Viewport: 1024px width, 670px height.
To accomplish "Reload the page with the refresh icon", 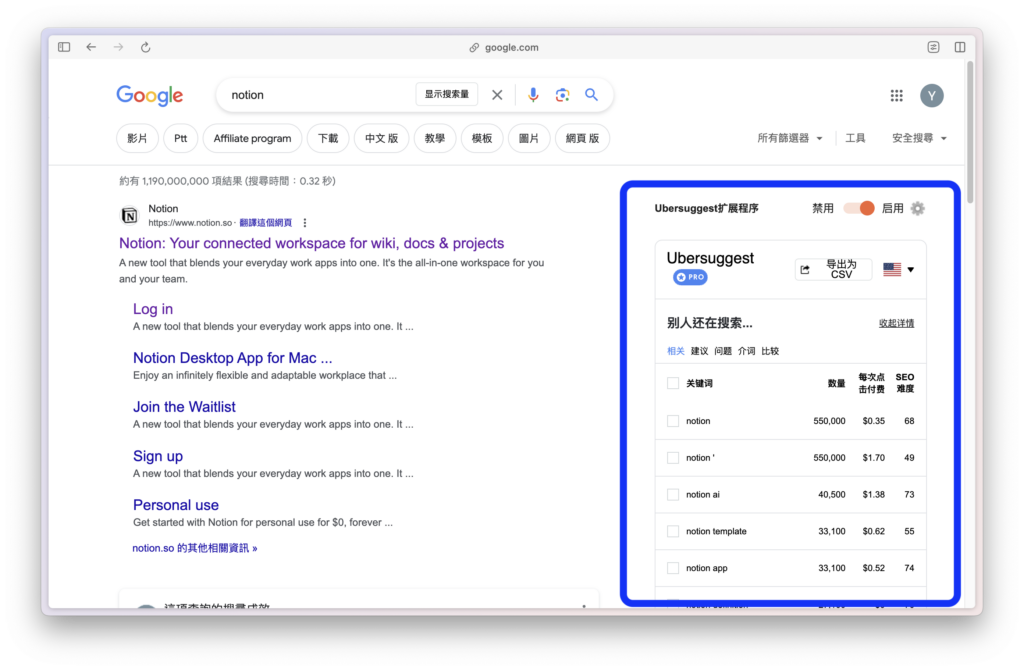I will [146, 47].
